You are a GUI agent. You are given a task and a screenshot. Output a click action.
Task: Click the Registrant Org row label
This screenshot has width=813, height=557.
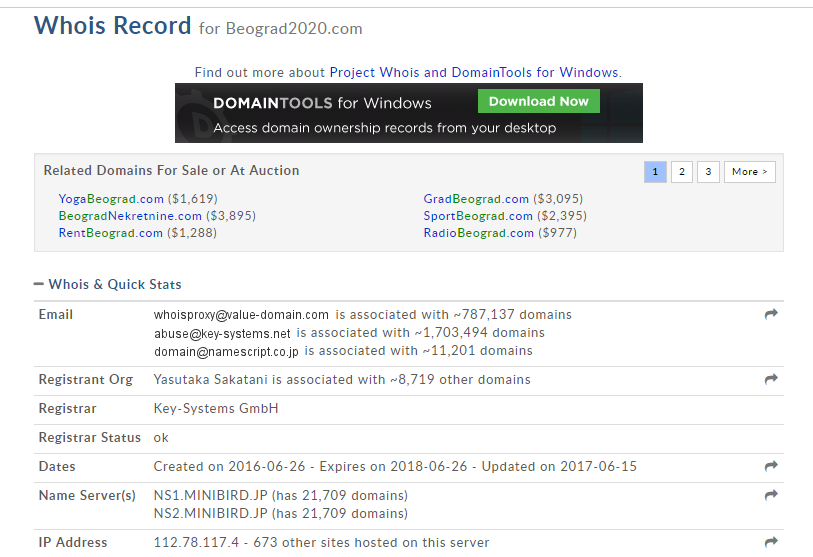86,380
